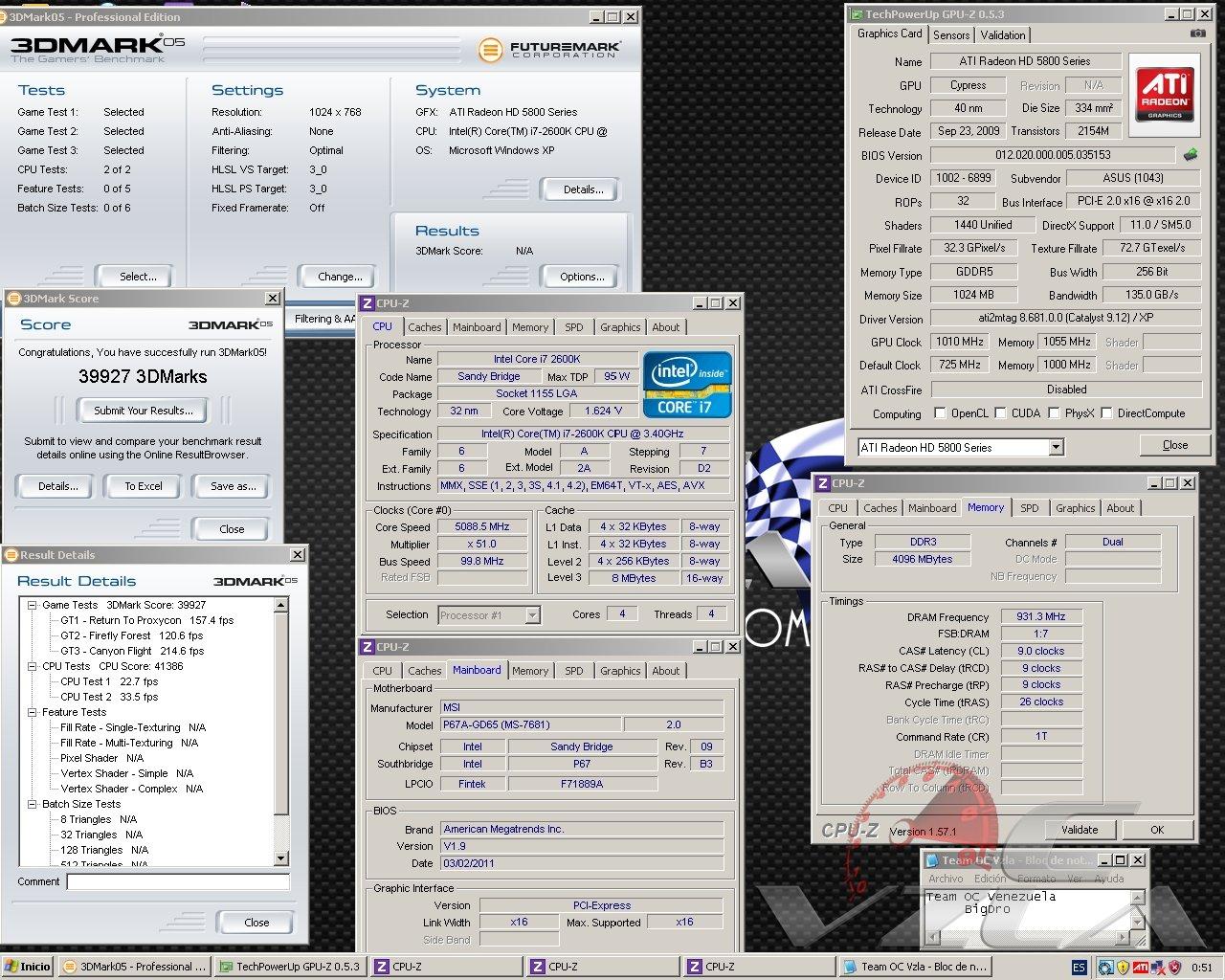1225x980 pixels.
Task: Open the Formato menu in Notepad
Action: point(1036,879)
